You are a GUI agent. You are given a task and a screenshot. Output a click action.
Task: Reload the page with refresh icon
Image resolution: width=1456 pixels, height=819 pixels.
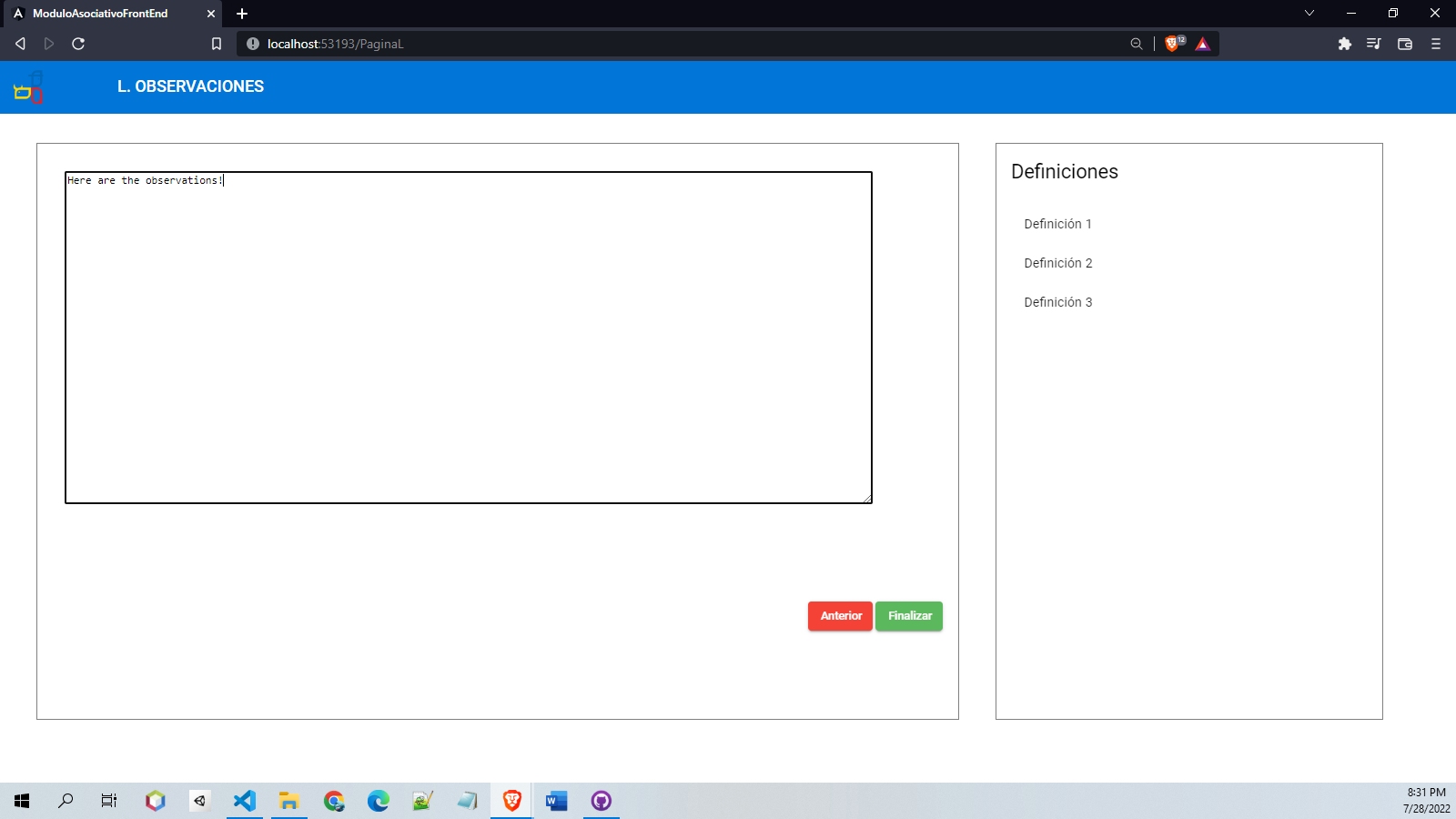[78, 44]
